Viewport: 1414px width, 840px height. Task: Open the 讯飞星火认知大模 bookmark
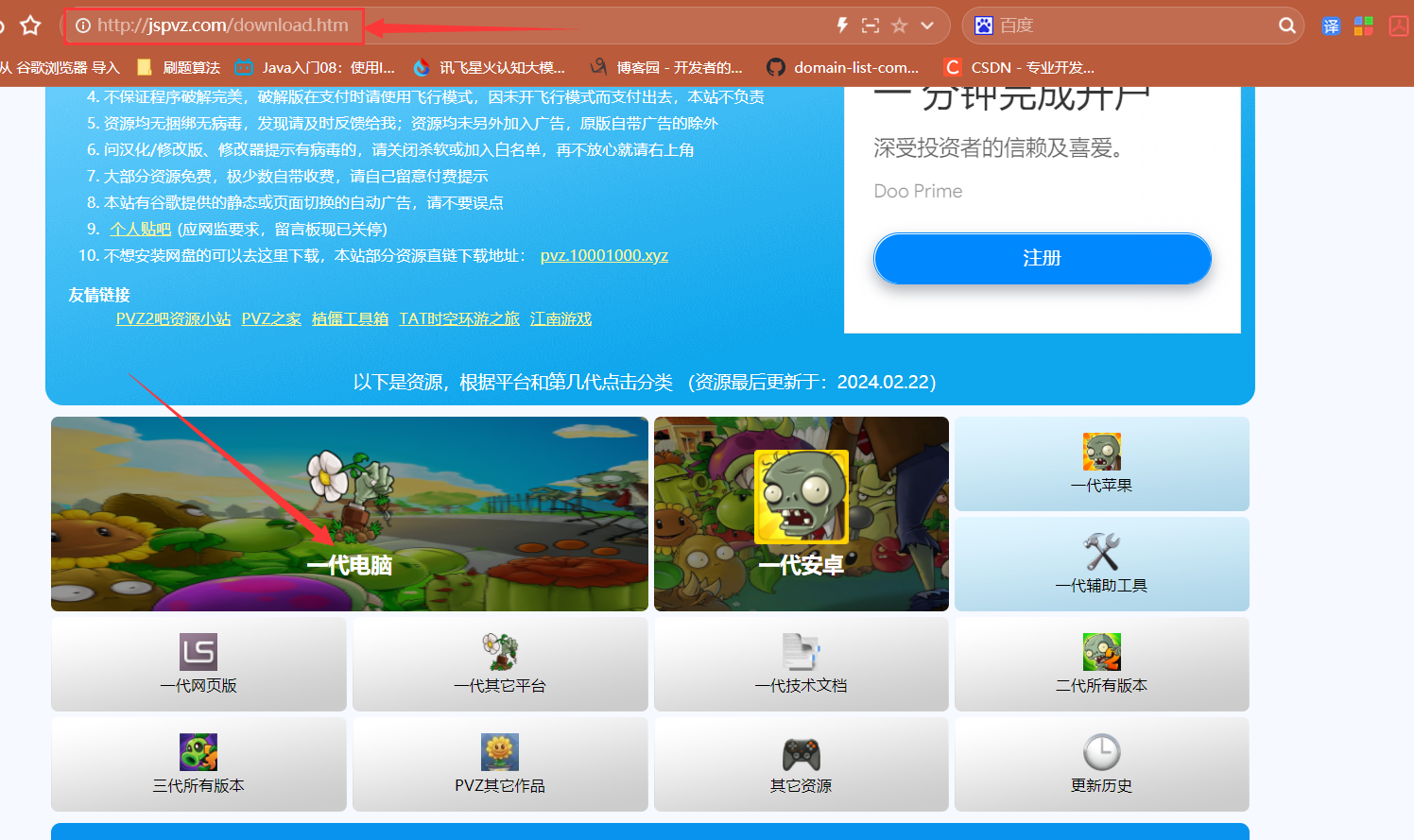[489, 67]
